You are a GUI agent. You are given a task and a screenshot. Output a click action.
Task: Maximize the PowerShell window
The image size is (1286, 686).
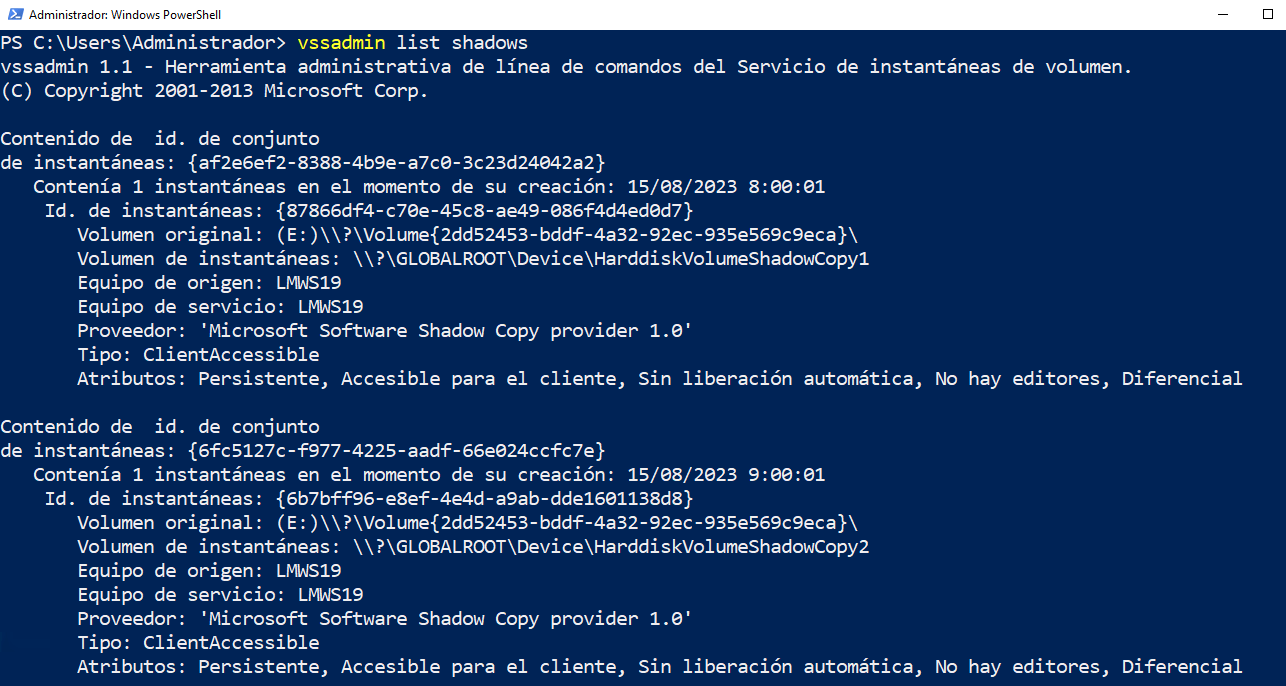1268,15
